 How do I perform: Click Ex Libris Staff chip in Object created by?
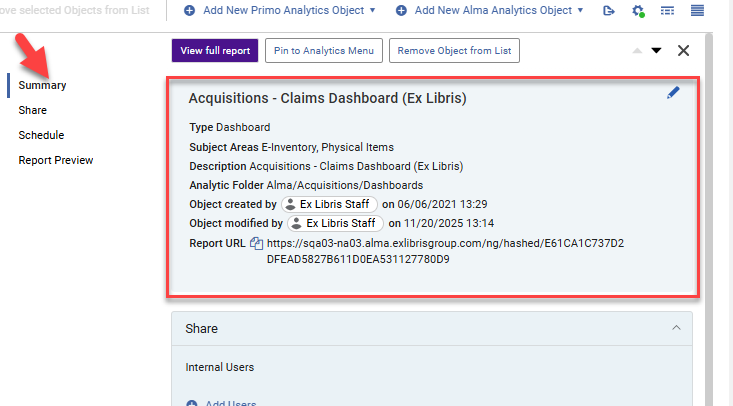coord(329,204)
